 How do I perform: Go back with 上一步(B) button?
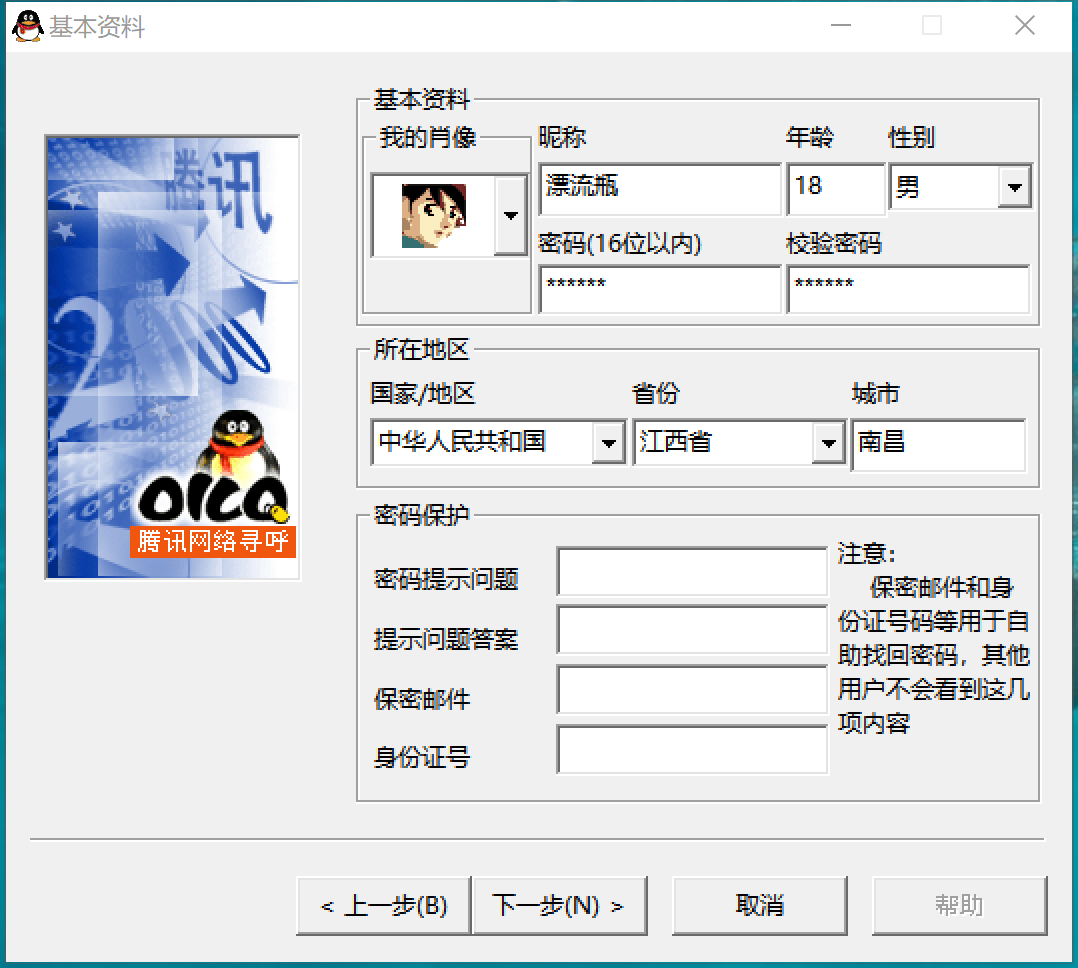coord(384,905)
